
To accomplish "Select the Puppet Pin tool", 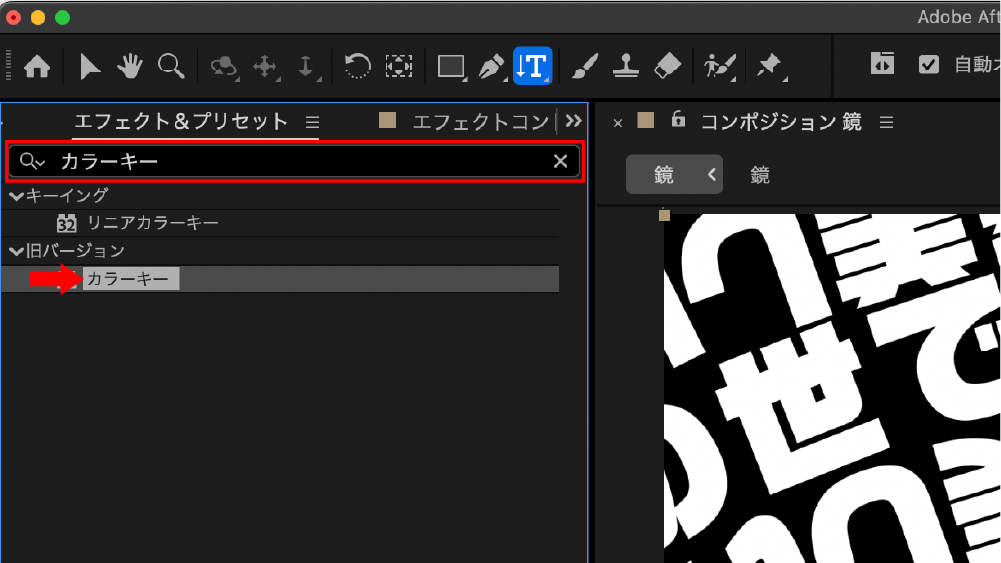I will click(x=770, y=66).
